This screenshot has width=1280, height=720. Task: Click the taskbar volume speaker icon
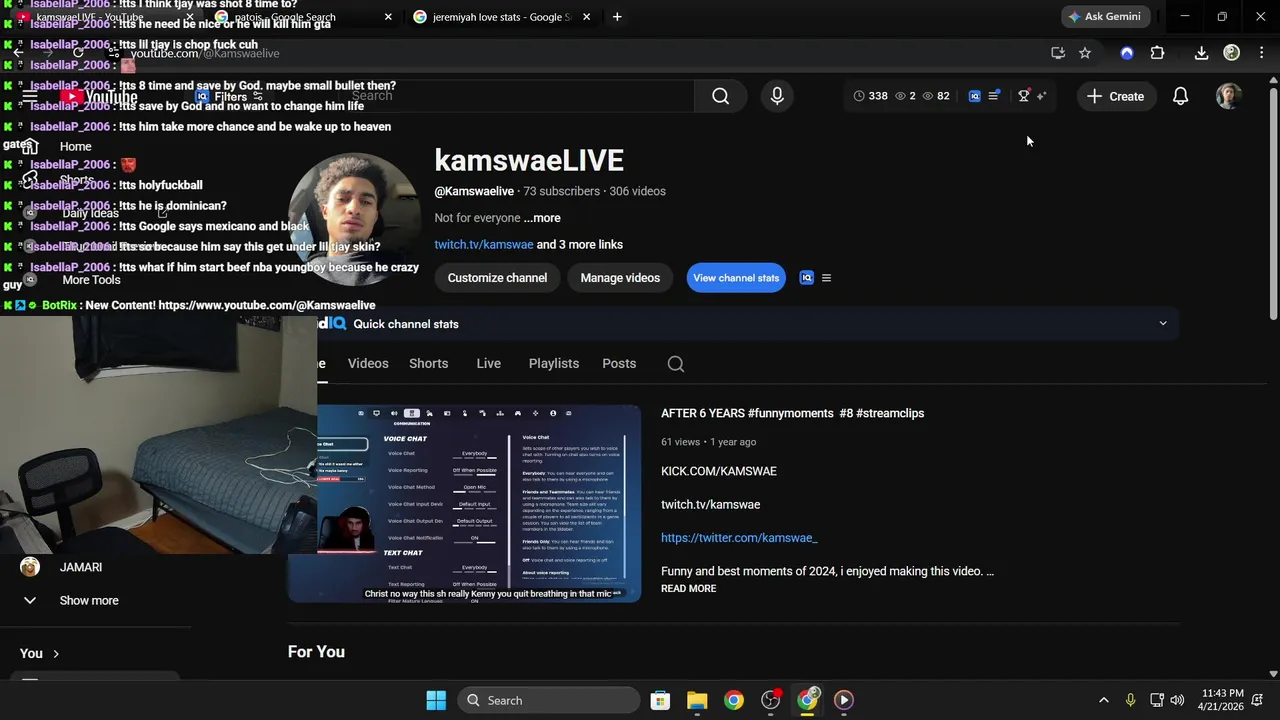coord(1177,700)
